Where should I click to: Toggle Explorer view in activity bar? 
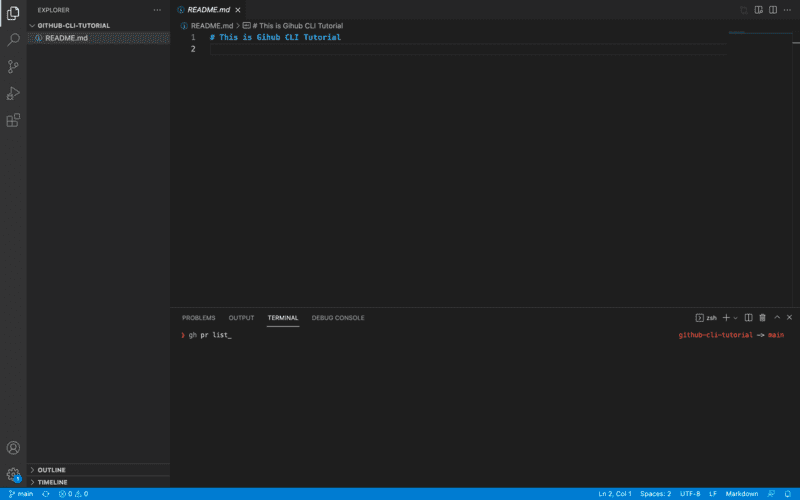pos(13,13)
